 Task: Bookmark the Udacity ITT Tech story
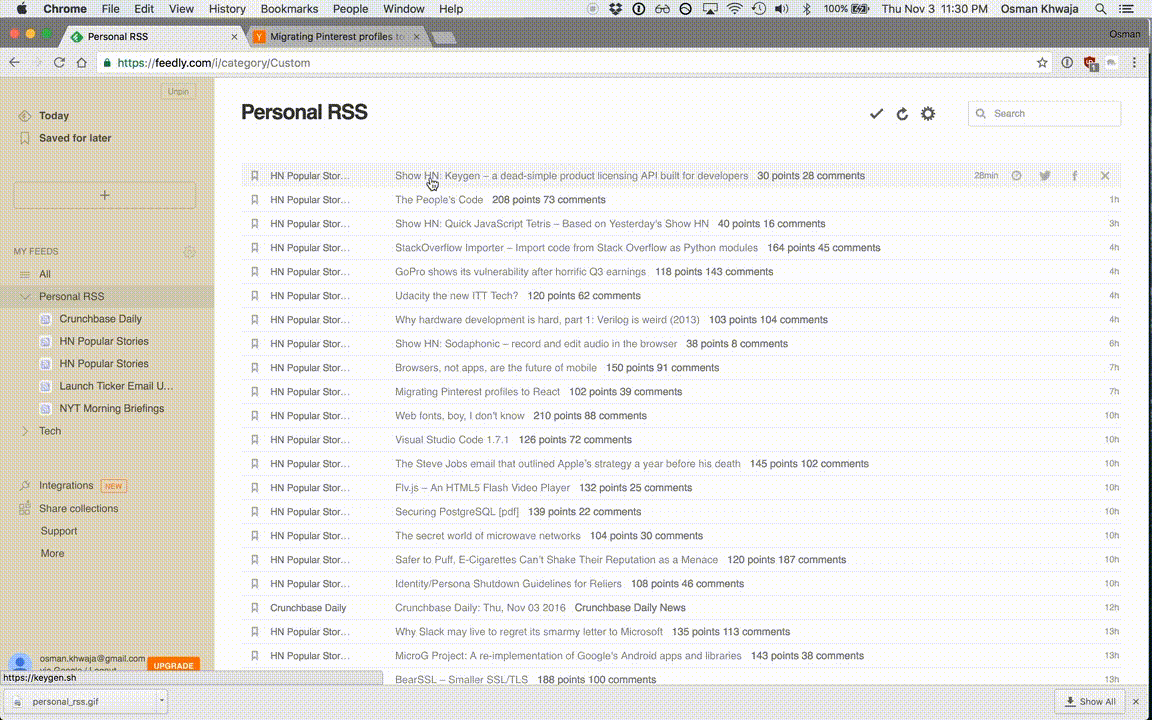pyautogui.click(x=255, y=296)
